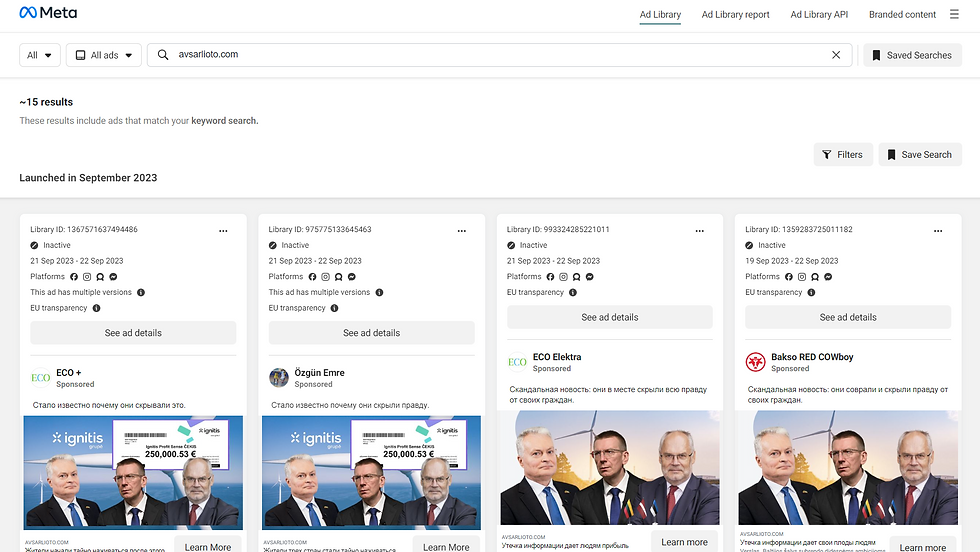980x552 pixels.
Task: Click Özgün Emre profile avatar
Action: tap(279, 378)
